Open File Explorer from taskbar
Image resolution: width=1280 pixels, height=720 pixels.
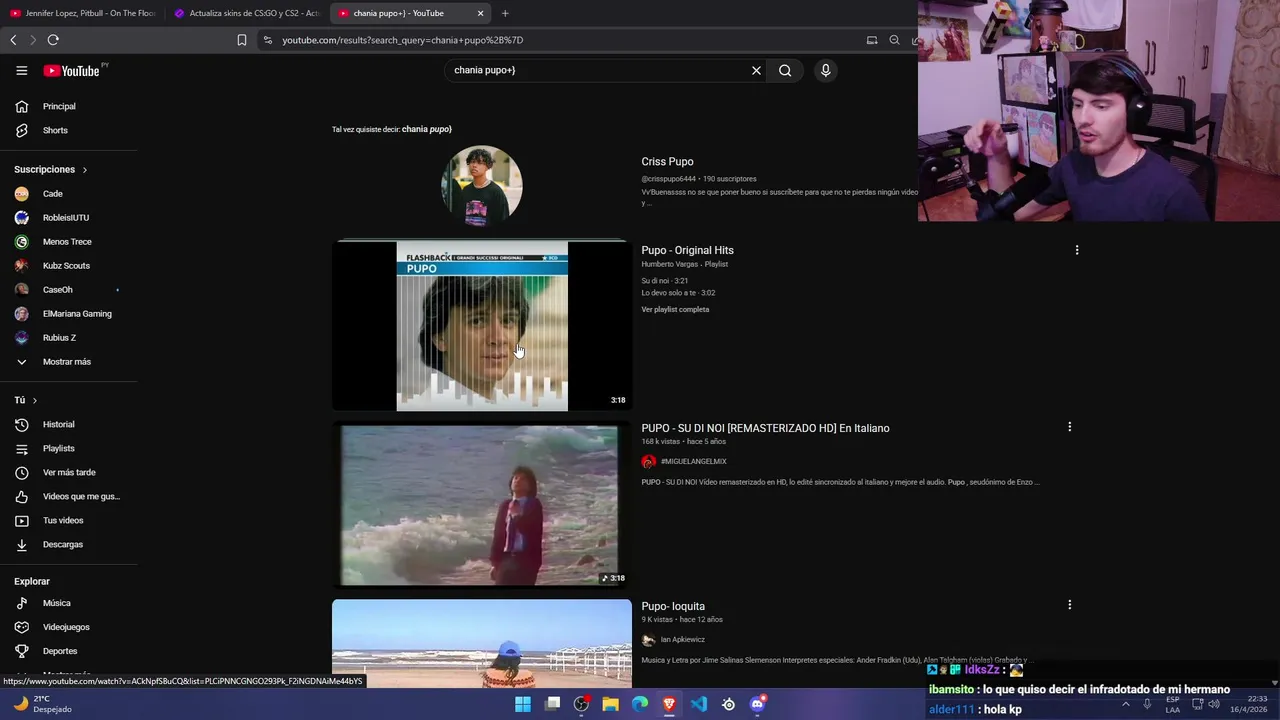pos(610,704)
